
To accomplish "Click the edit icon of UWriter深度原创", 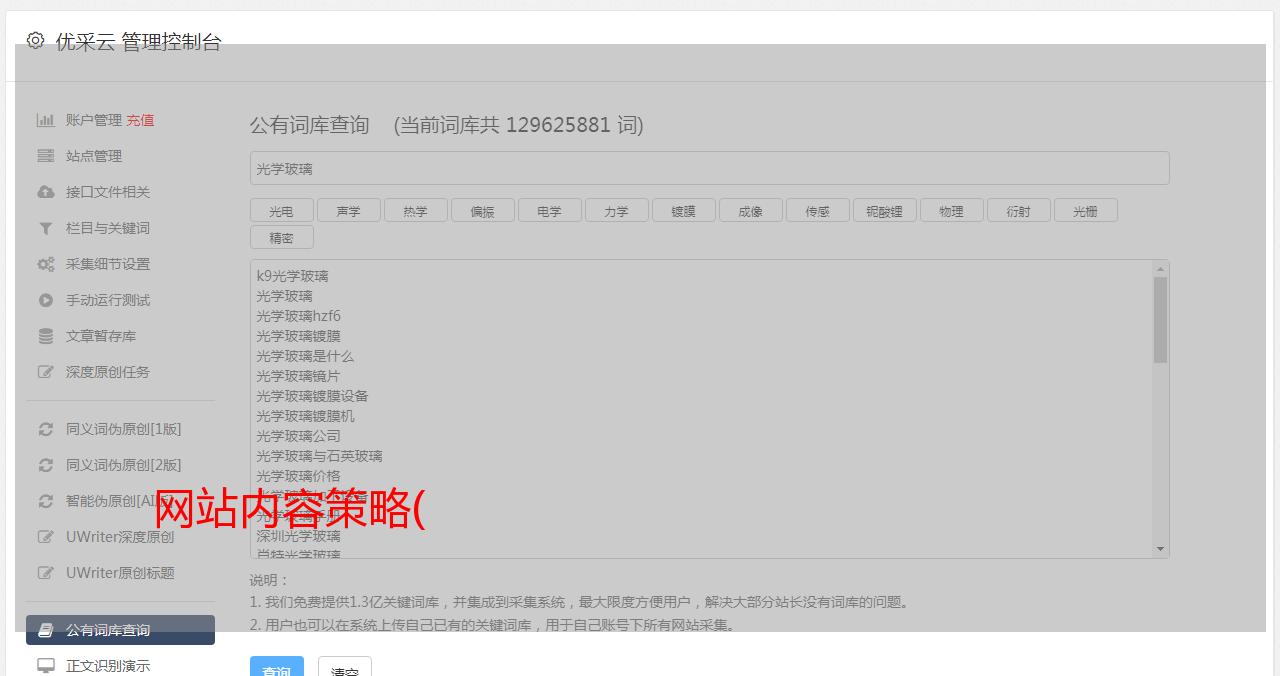I will pyautogui.click(x=46, y=537).
